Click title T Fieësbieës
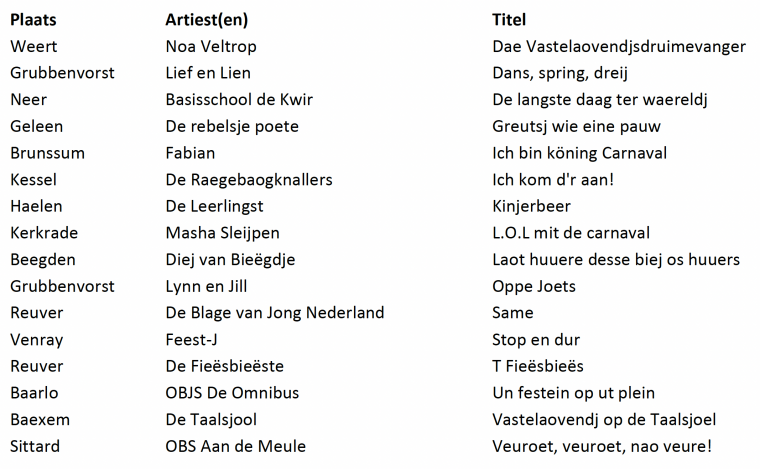The height and width of the screenshot is (469, 760). coord(538,367)
